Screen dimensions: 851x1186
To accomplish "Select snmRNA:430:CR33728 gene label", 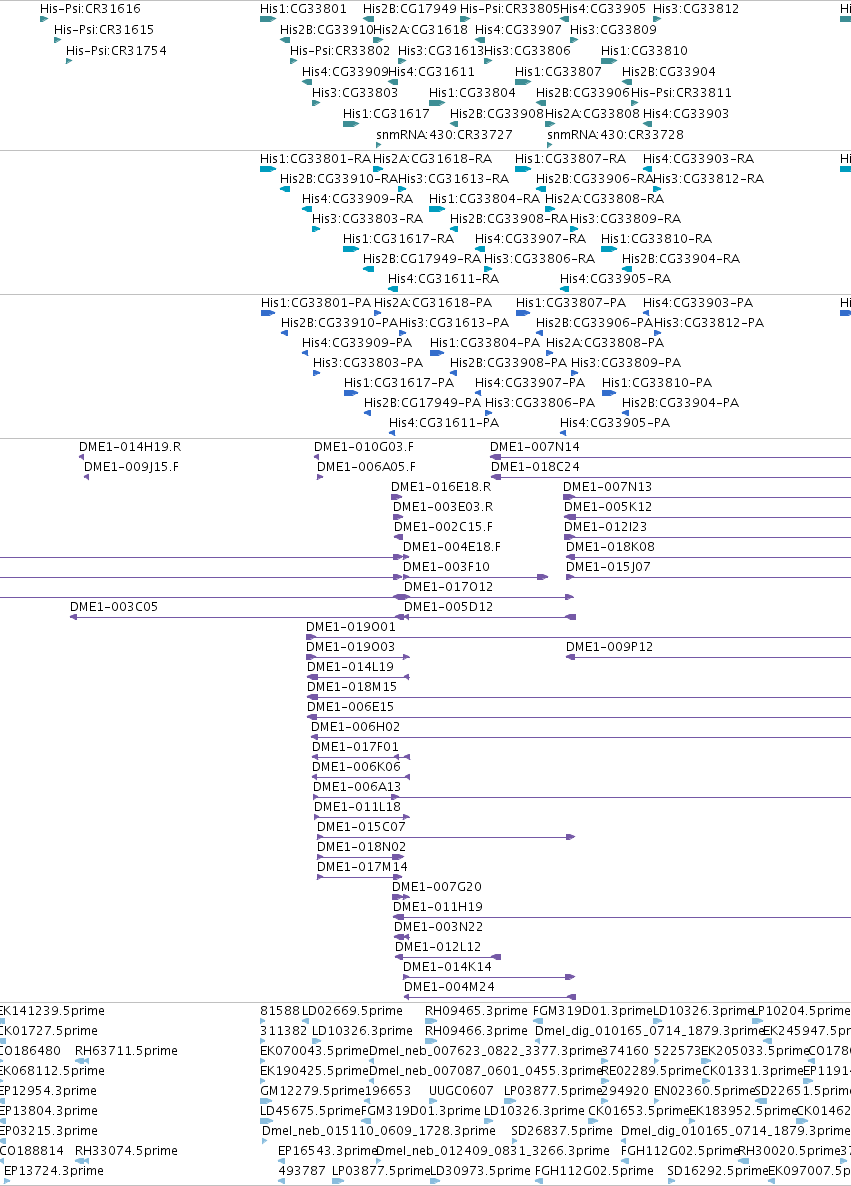I will [x=615, y=135].
